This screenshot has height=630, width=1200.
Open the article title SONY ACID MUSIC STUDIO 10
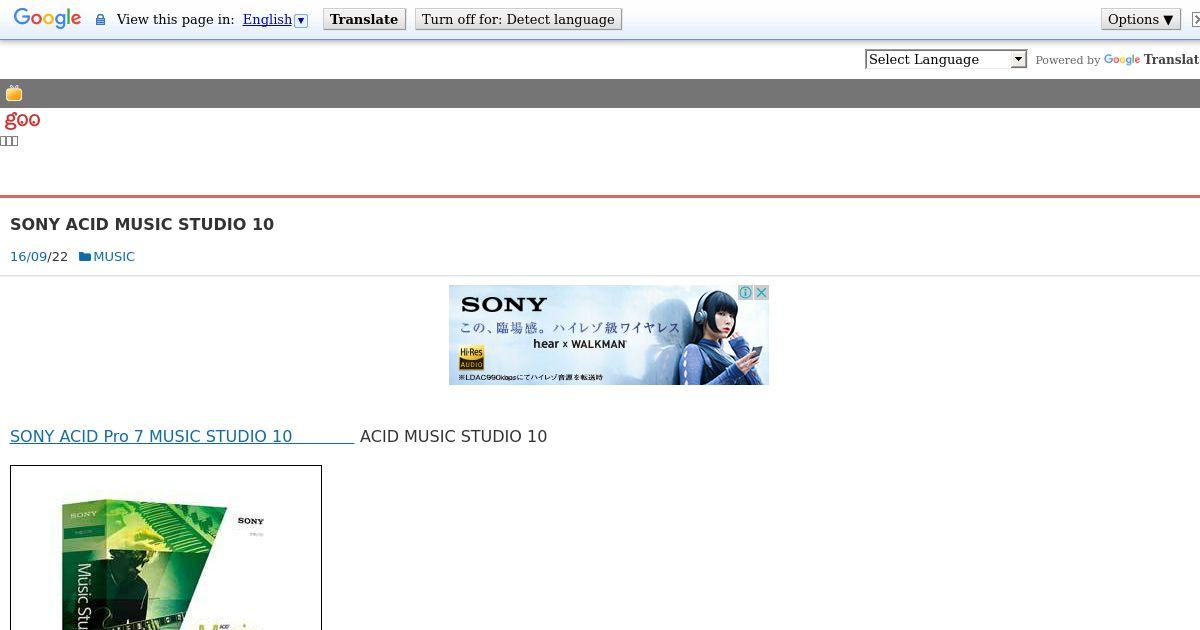142,224
